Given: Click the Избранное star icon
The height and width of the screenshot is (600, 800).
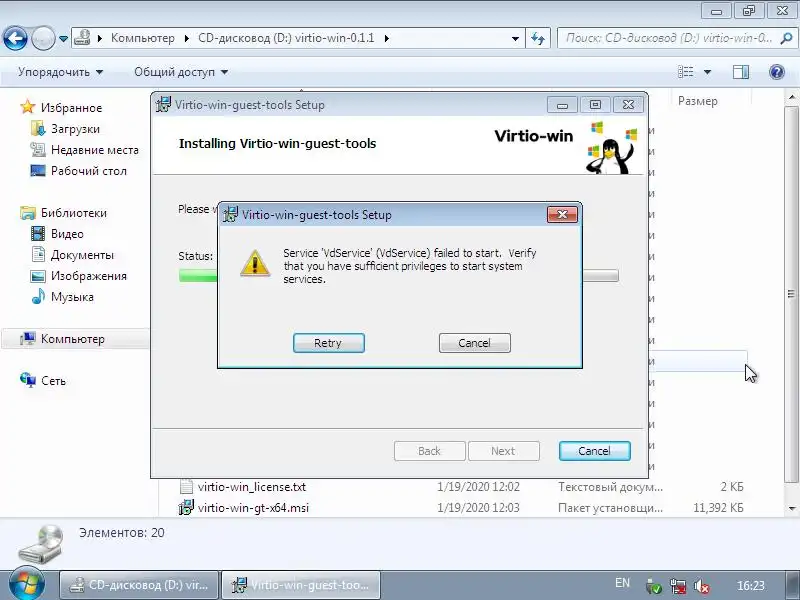Looking at the screenshot, I should [x=28, y=107].
